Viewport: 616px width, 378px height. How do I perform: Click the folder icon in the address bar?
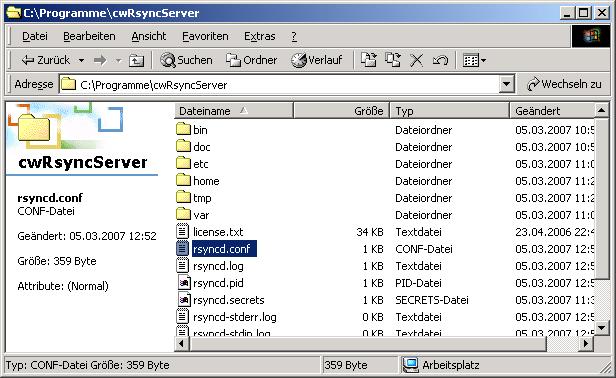click(x=69, y=84)
